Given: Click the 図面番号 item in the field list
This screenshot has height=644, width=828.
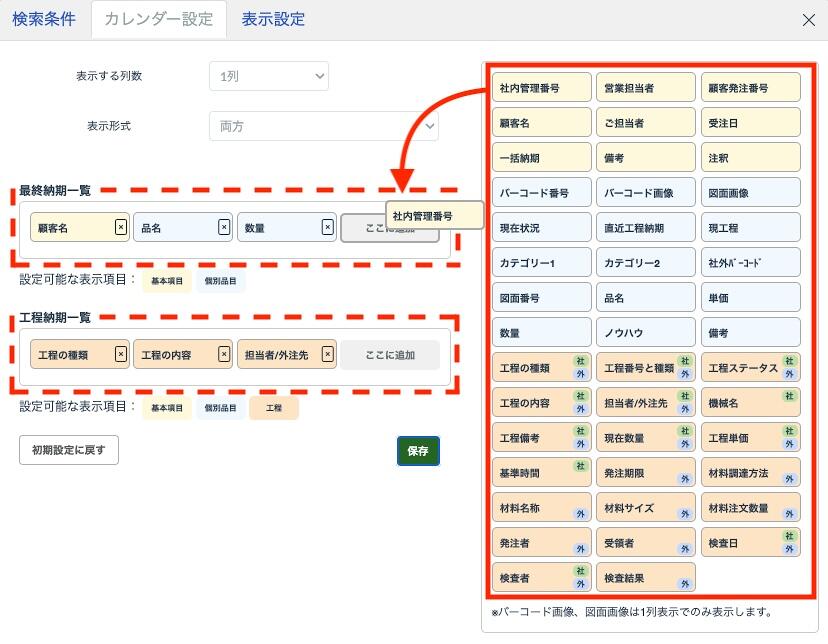Looking at the screenshot, I should 541,297.
